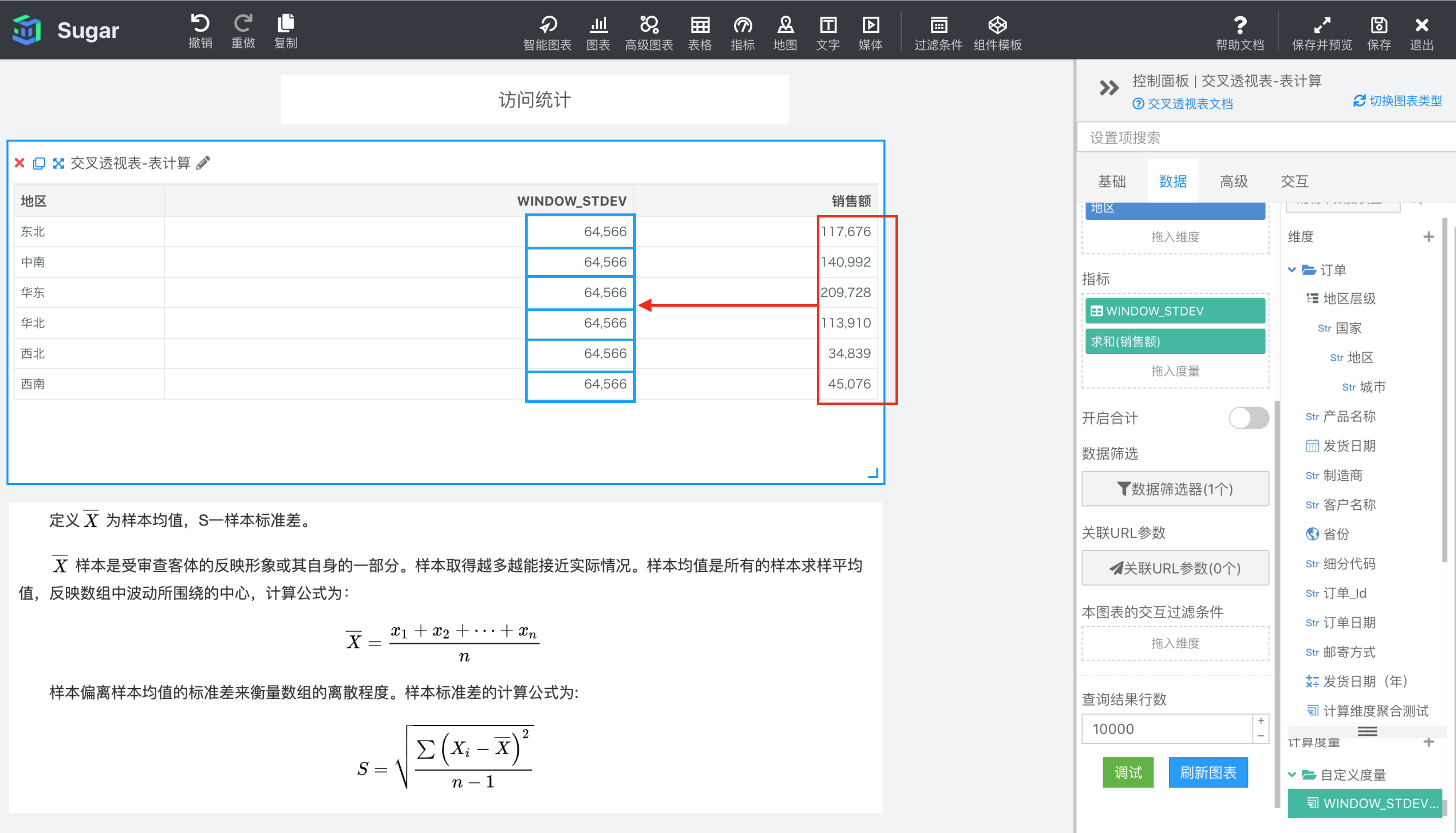Select 城市 dimension field

1363,387
